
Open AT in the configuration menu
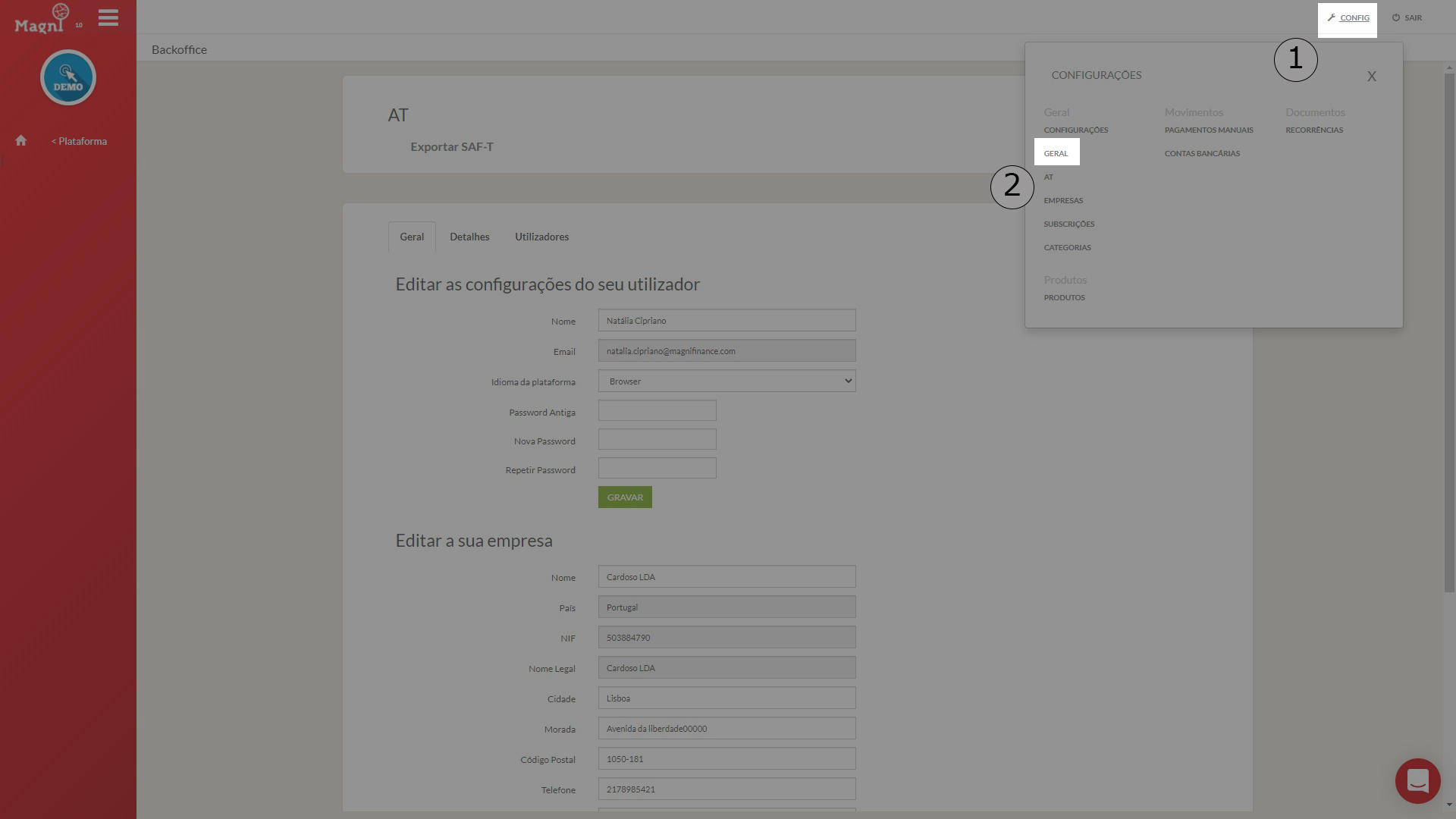[x=1048, y=177]
